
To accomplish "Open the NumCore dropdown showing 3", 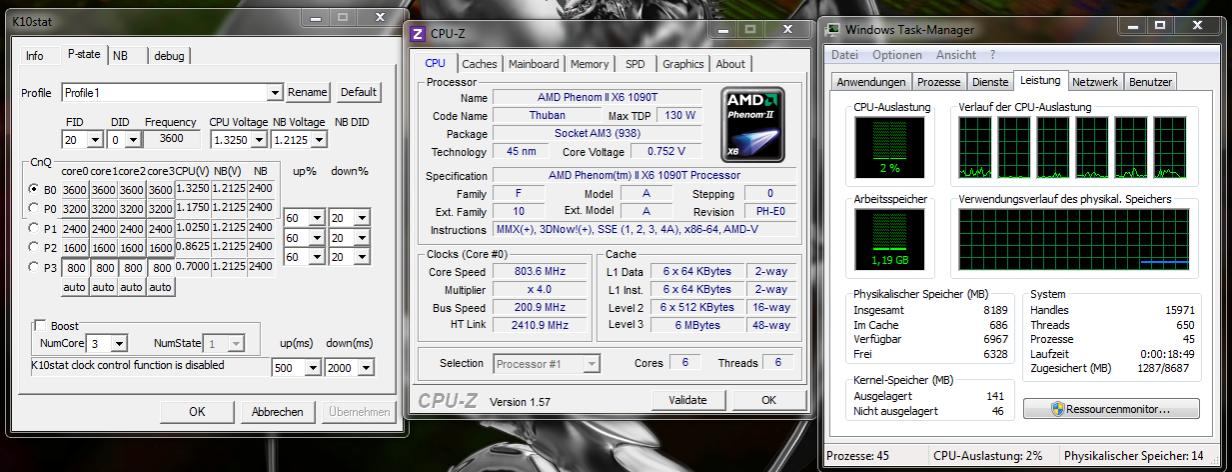I will point(107,343).
